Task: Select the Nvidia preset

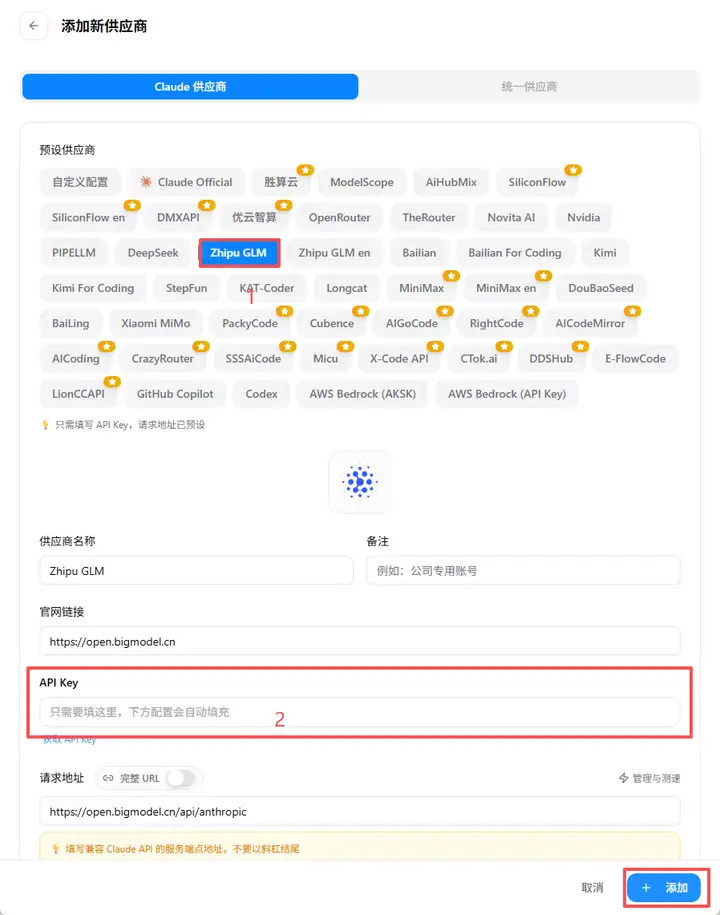Action: coord(583,218)
